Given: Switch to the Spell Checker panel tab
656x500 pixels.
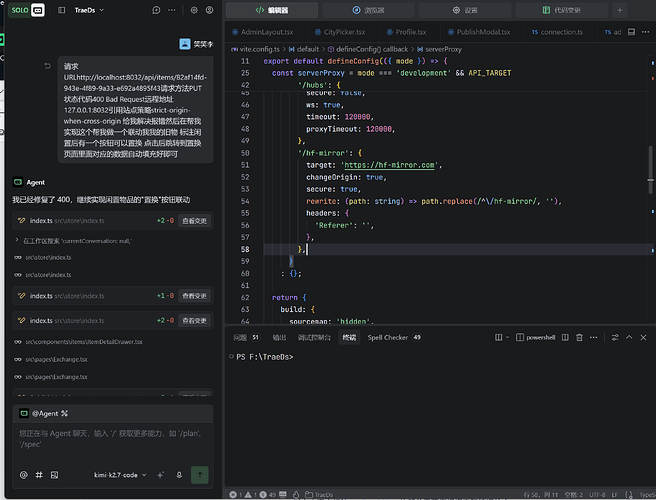Looking at the screenshot, I should coord(395,337).
